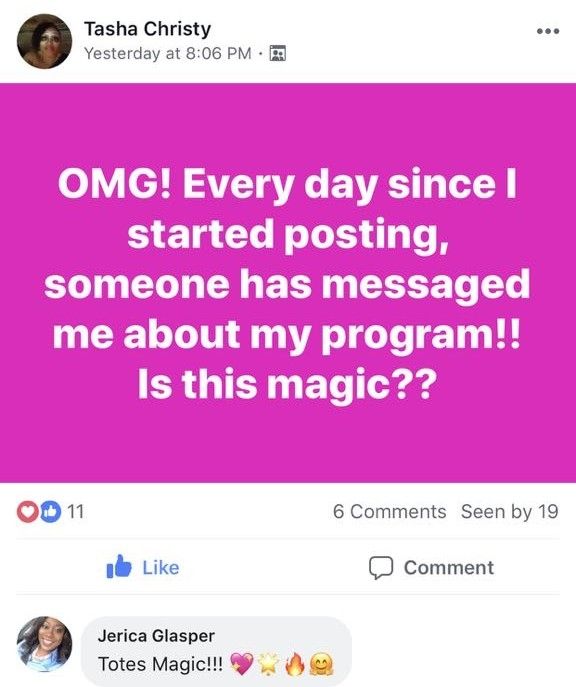This screenshot has width=576, height=687.
Task: Click the speech bubble Comment icon
Action: 380,567
